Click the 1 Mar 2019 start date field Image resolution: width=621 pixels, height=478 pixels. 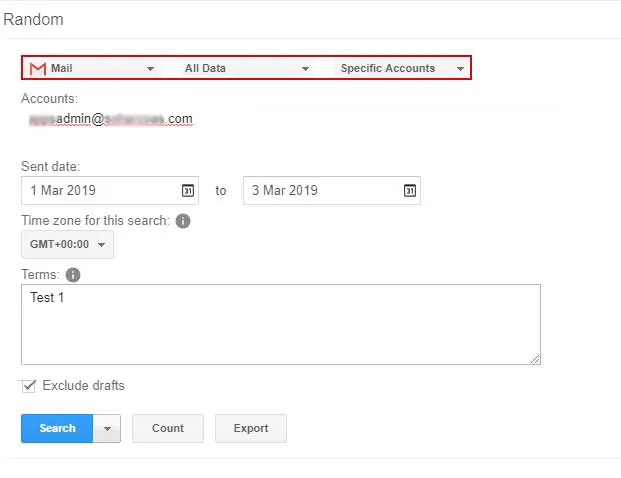98,190
